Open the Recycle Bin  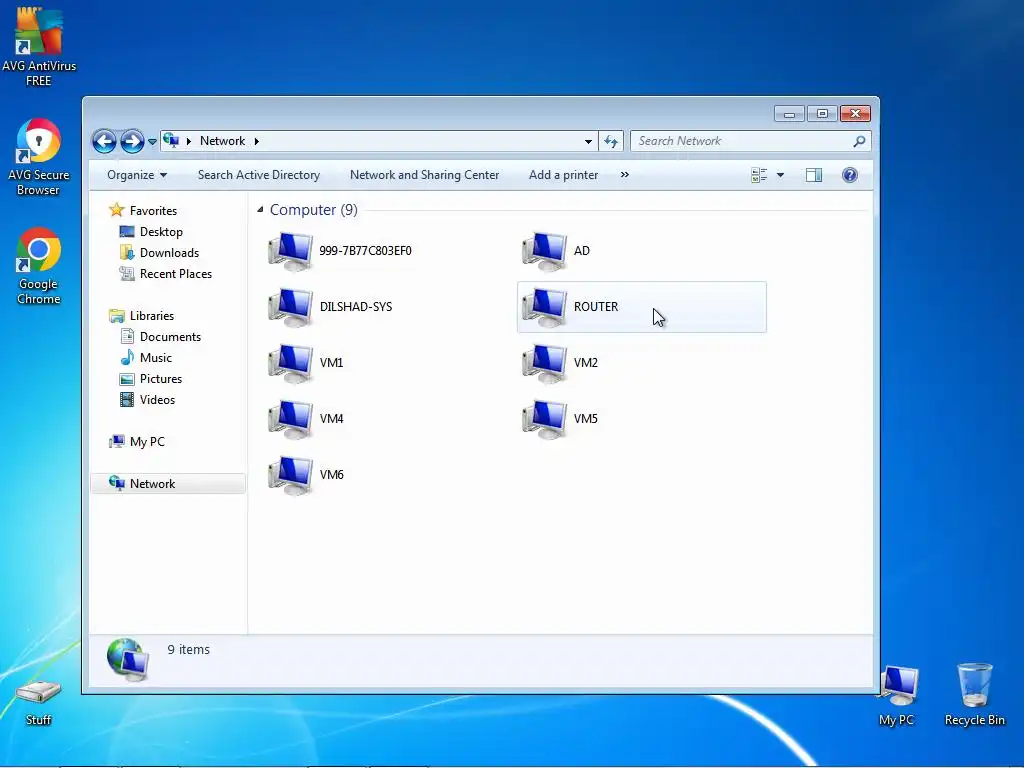tap(974, 694)
